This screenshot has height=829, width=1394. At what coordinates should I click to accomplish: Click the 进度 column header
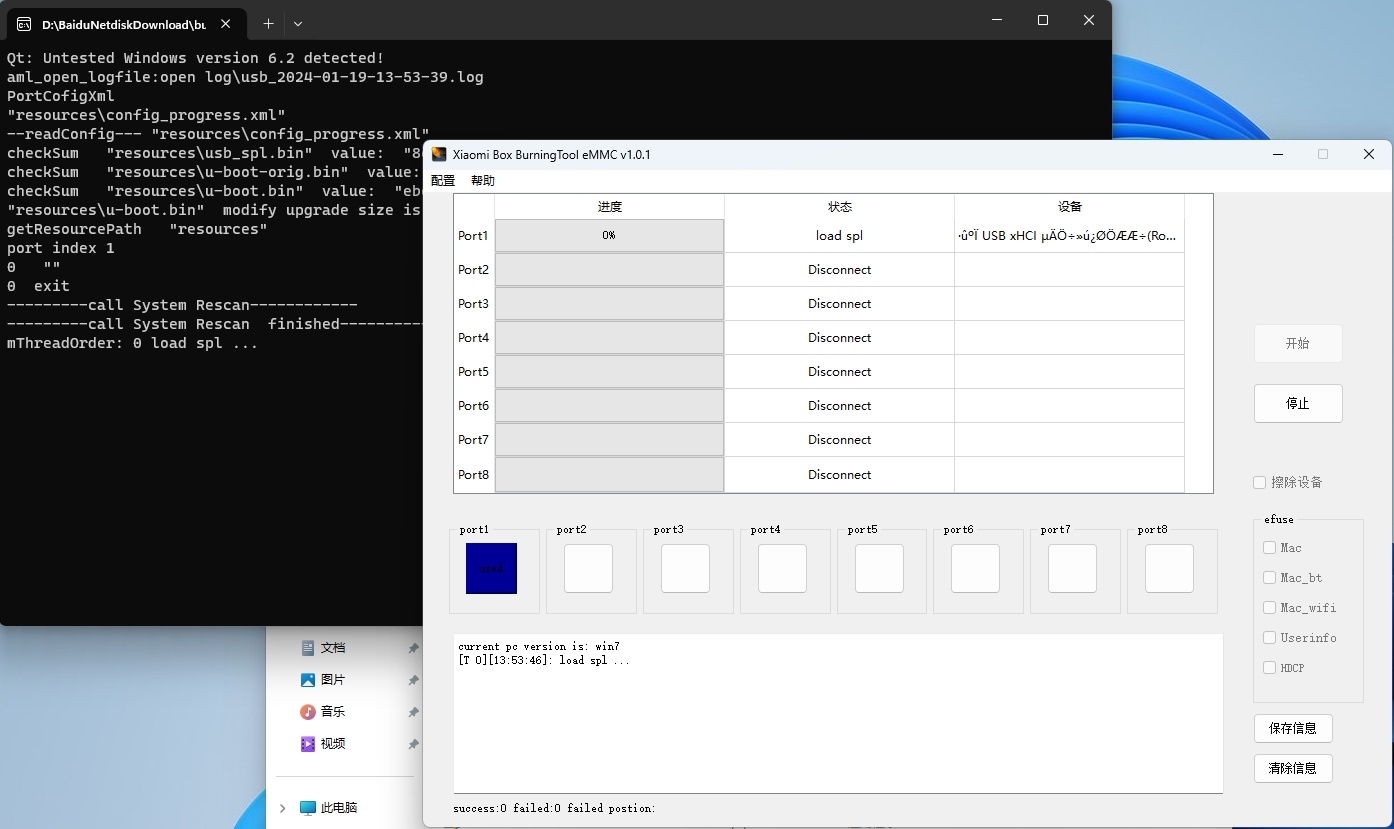(609, 207)
